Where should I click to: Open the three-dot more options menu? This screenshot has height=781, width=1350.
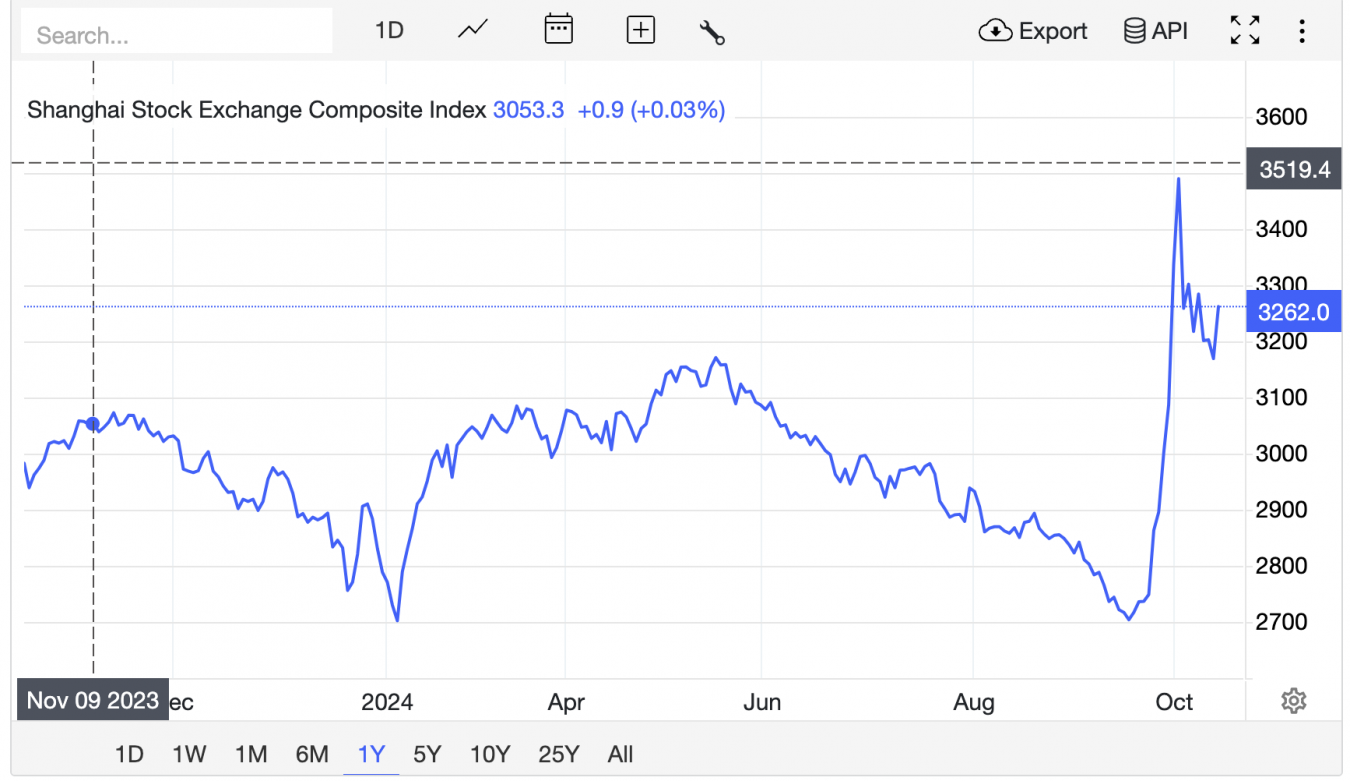point(1301,31)
